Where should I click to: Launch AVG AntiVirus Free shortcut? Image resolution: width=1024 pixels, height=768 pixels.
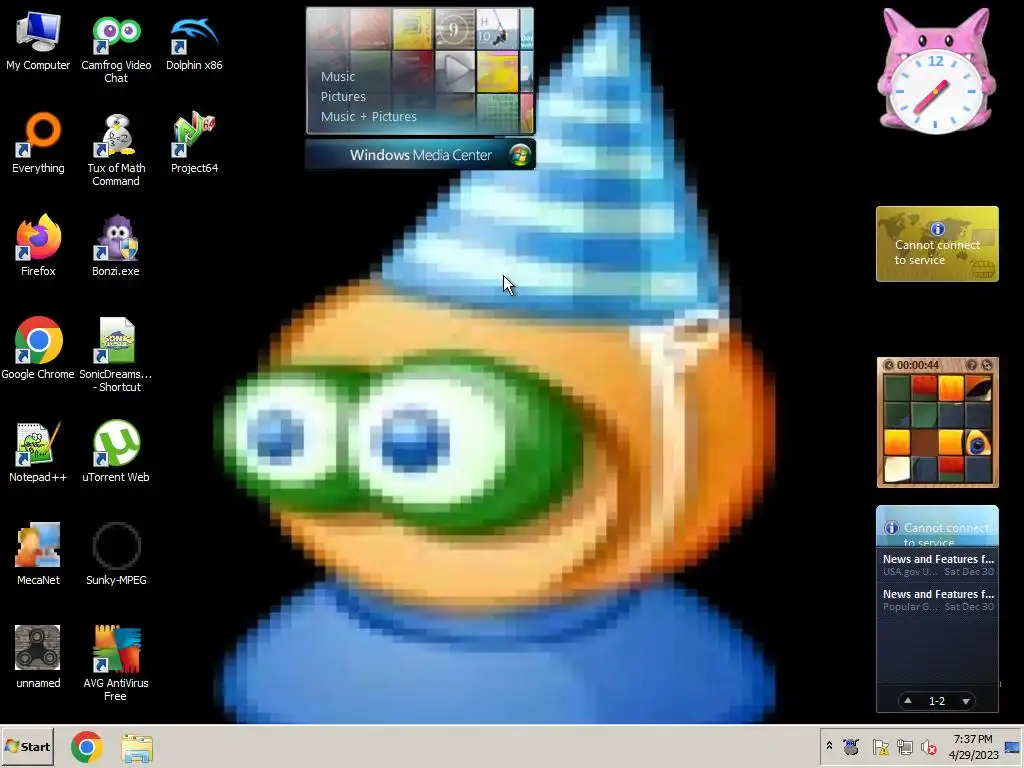coord(116,664)
